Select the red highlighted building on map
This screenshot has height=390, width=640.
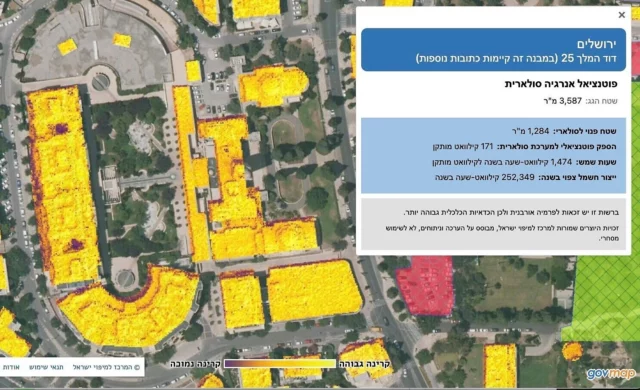[424, 286]
